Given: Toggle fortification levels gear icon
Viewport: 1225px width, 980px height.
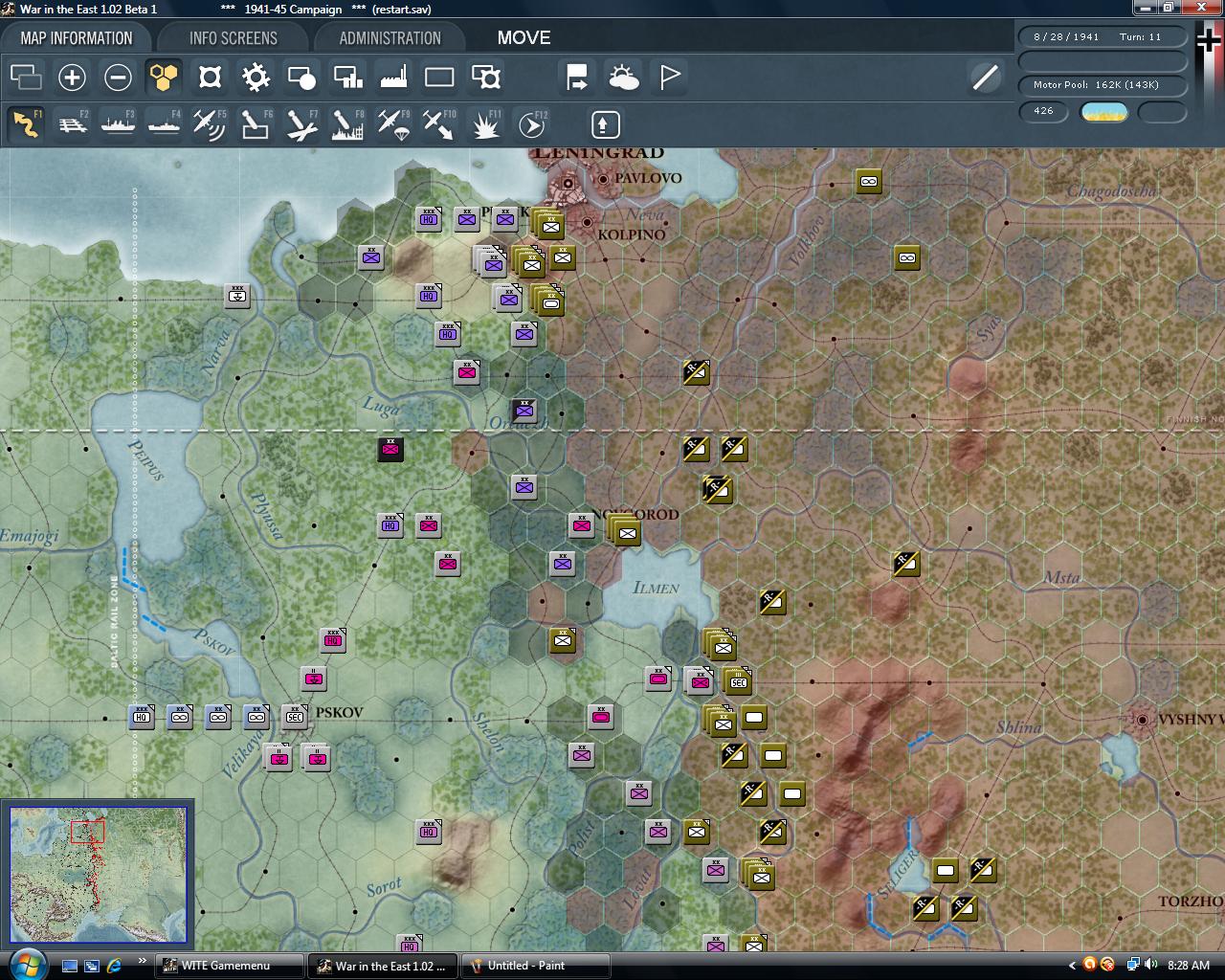Looking at the screenshot, I should pyautogui.click(x=256, y=77).
